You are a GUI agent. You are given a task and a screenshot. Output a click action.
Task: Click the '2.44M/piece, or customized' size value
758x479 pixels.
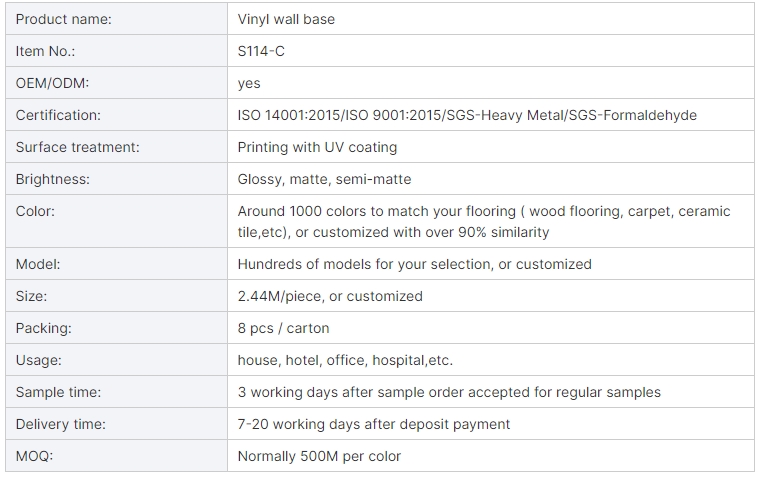(330, 296)
